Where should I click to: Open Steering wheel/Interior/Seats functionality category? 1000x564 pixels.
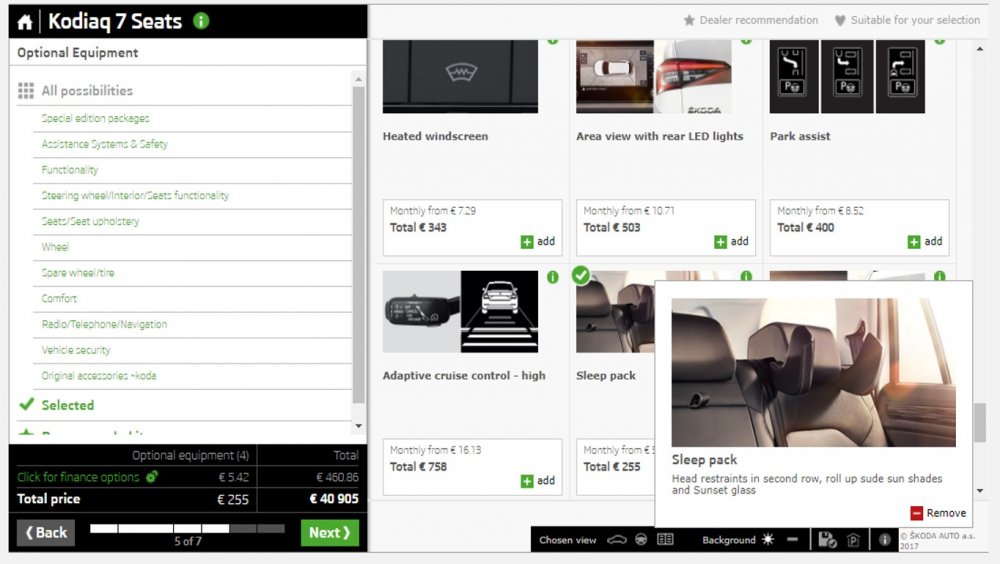tap(135, 195)
